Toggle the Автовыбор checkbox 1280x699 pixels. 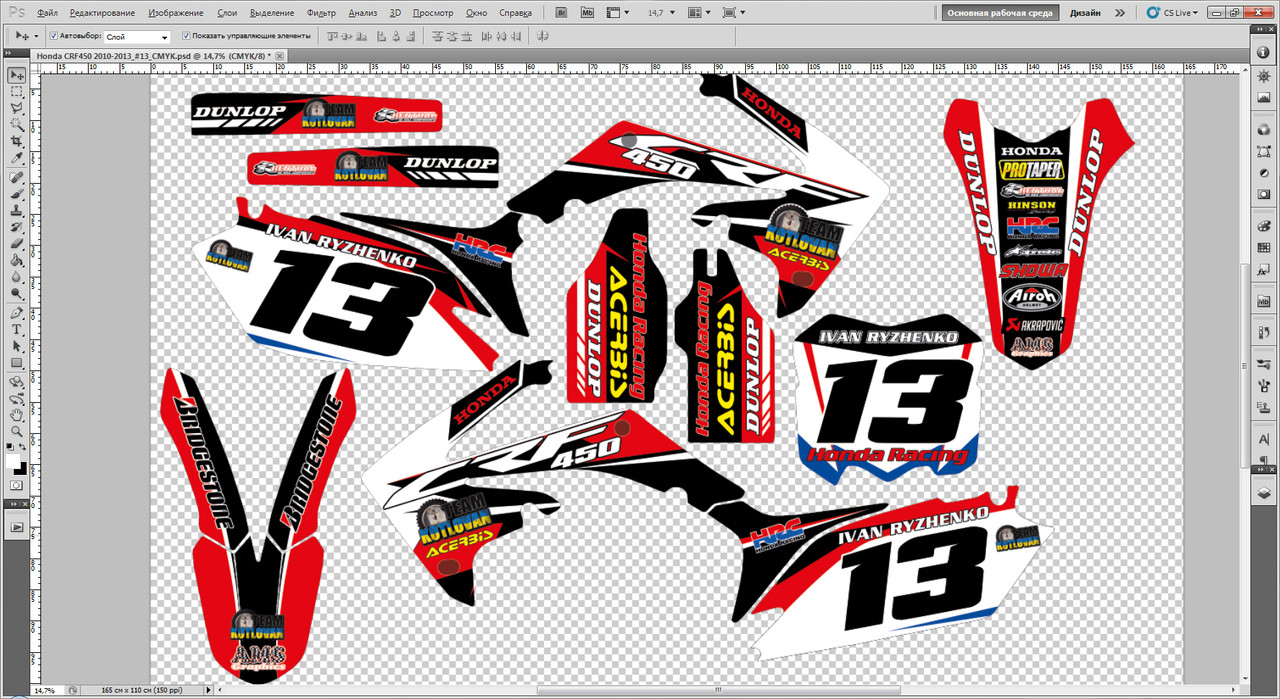[53, 35]
